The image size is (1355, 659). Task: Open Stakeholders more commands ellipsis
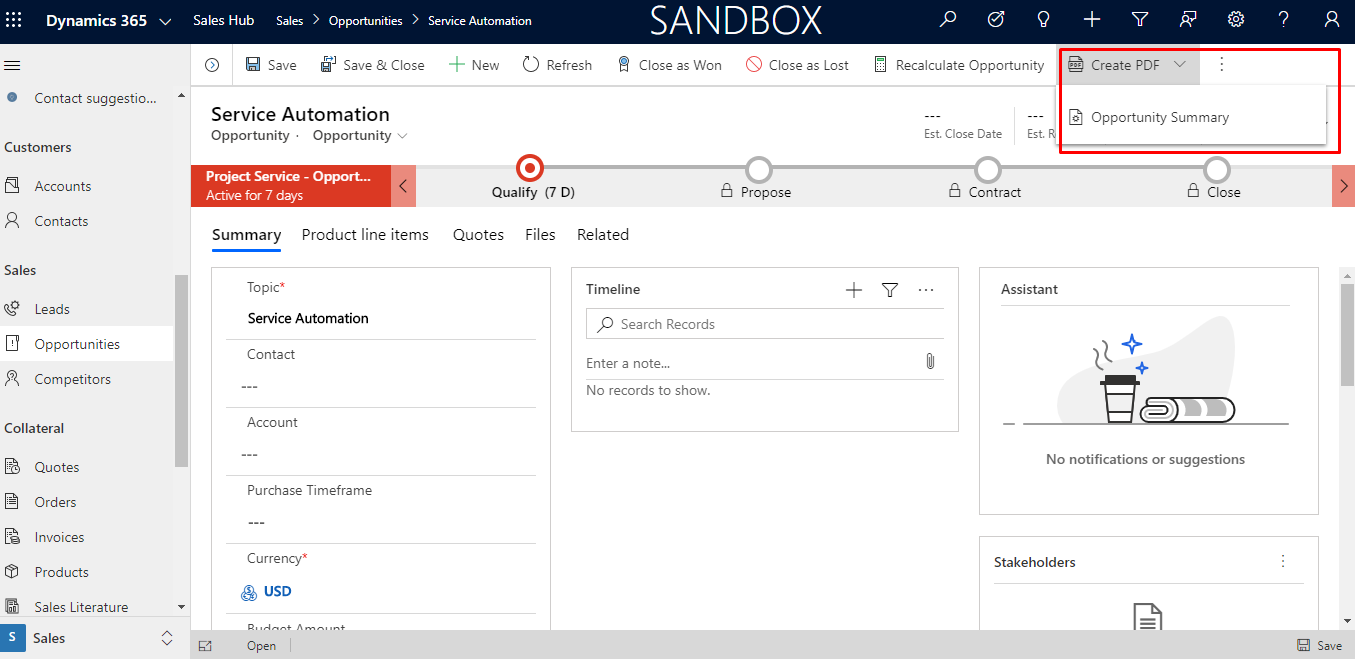pos(1284,561)
